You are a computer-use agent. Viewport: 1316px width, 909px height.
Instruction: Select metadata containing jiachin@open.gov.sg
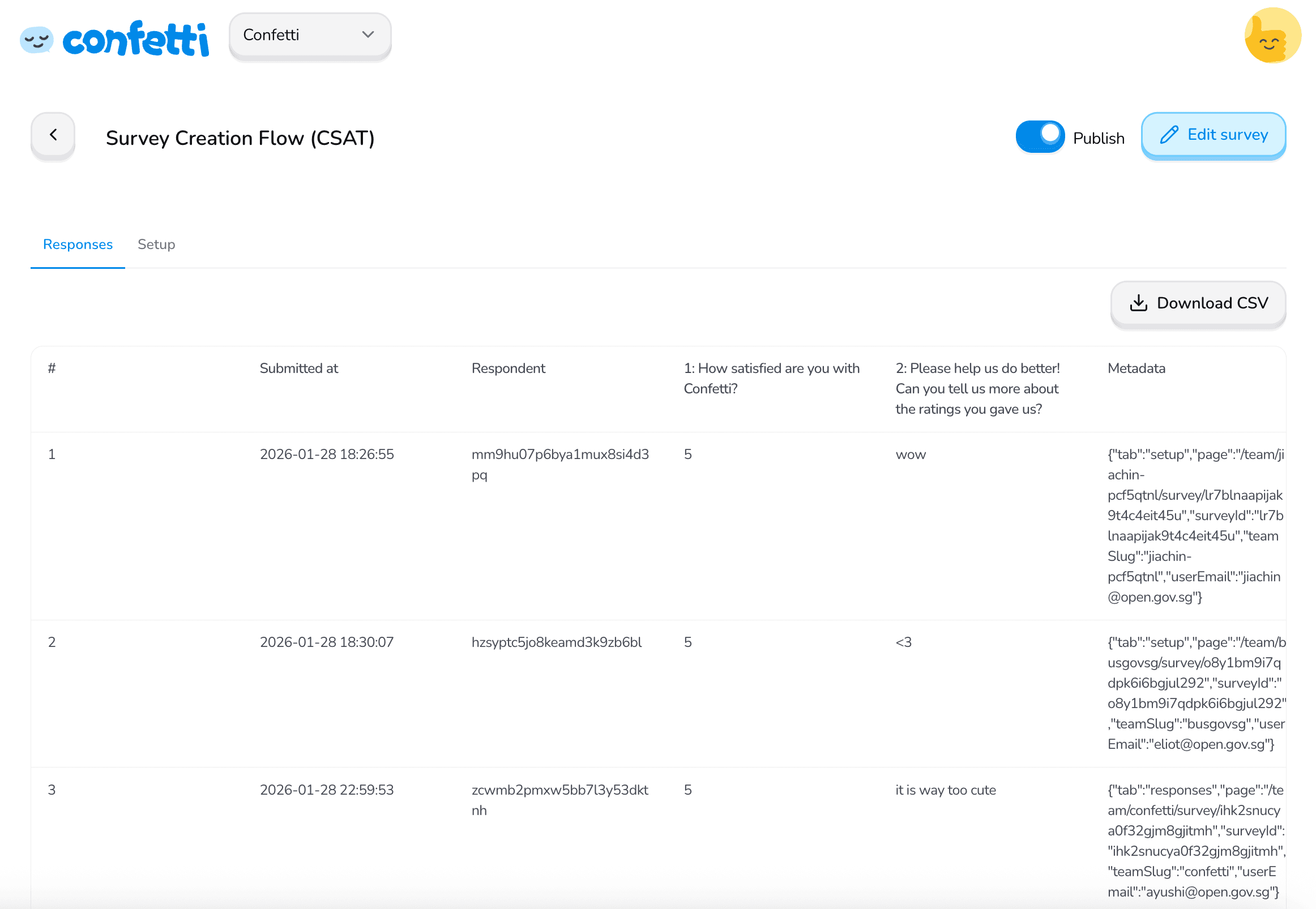[x=1195, y=526]
